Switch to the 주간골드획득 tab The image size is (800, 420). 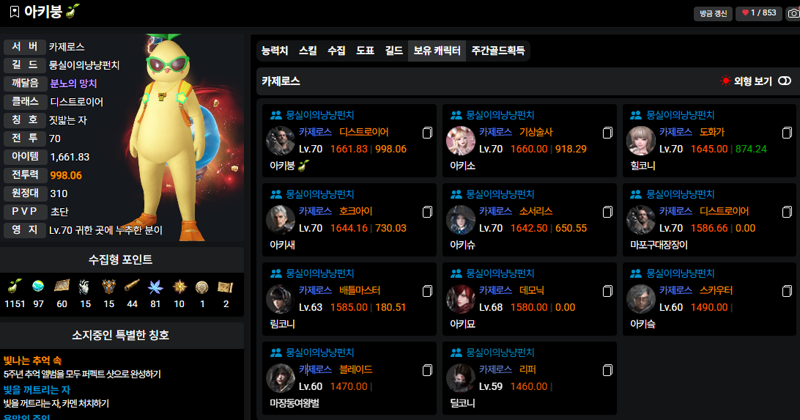point(498,51)
